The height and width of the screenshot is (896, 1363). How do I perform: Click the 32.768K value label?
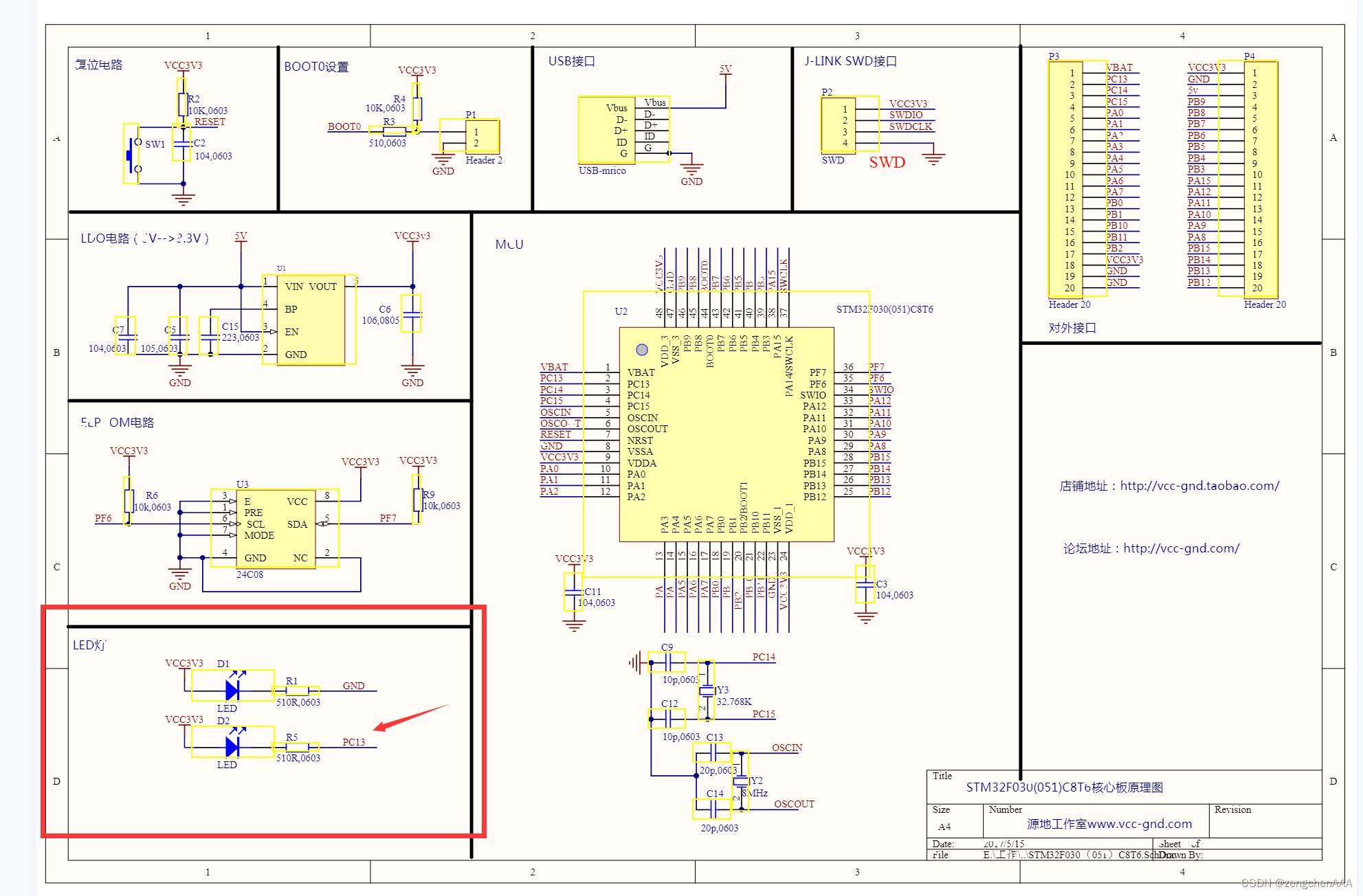click(x=734, y=702)
